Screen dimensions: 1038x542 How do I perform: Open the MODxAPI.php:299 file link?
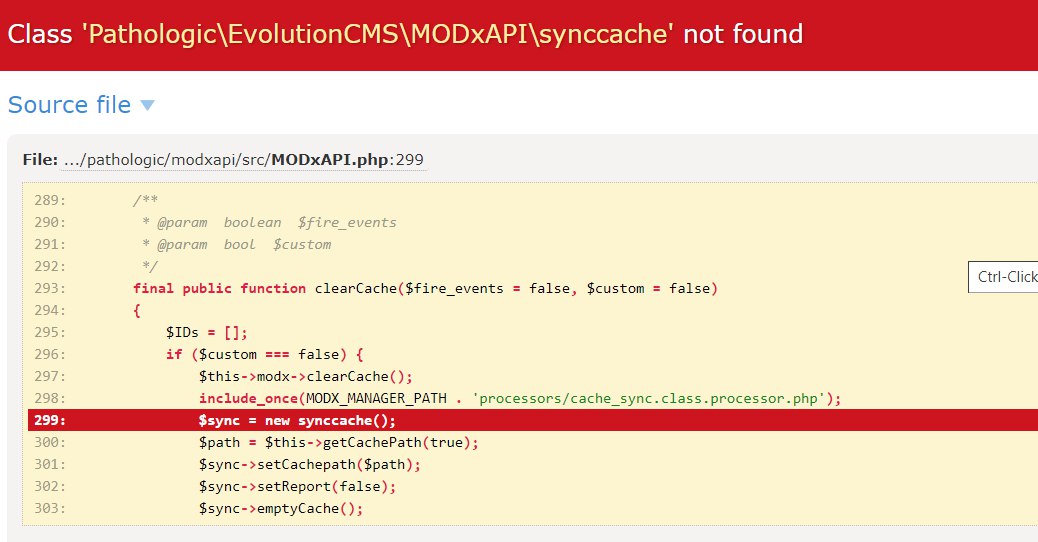(244, 160)
